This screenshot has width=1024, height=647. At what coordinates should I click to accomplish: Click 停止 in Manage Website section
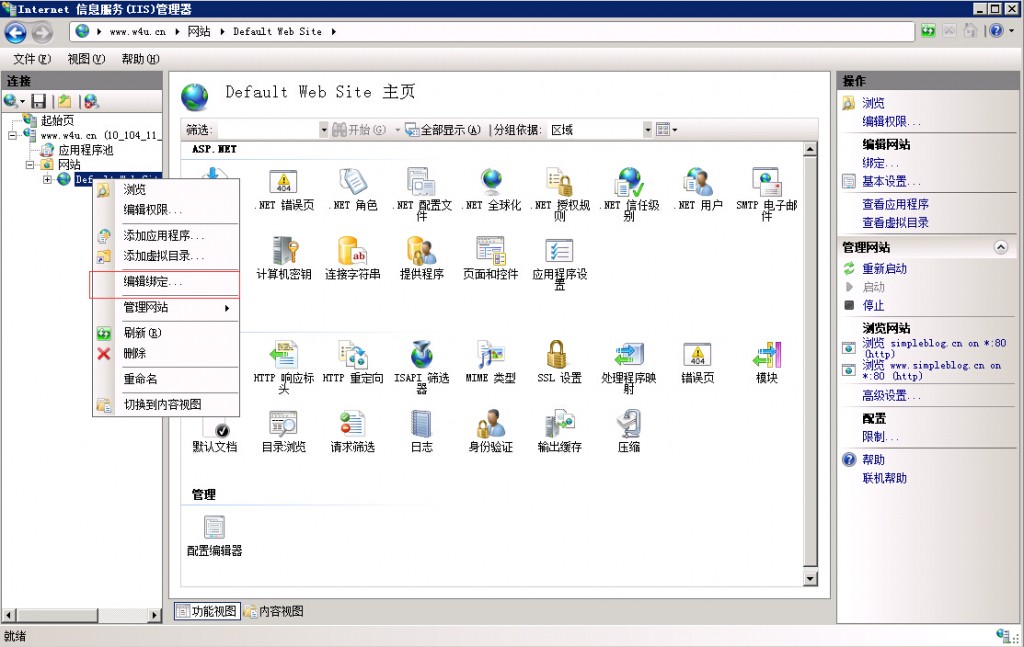coord(873,305)
